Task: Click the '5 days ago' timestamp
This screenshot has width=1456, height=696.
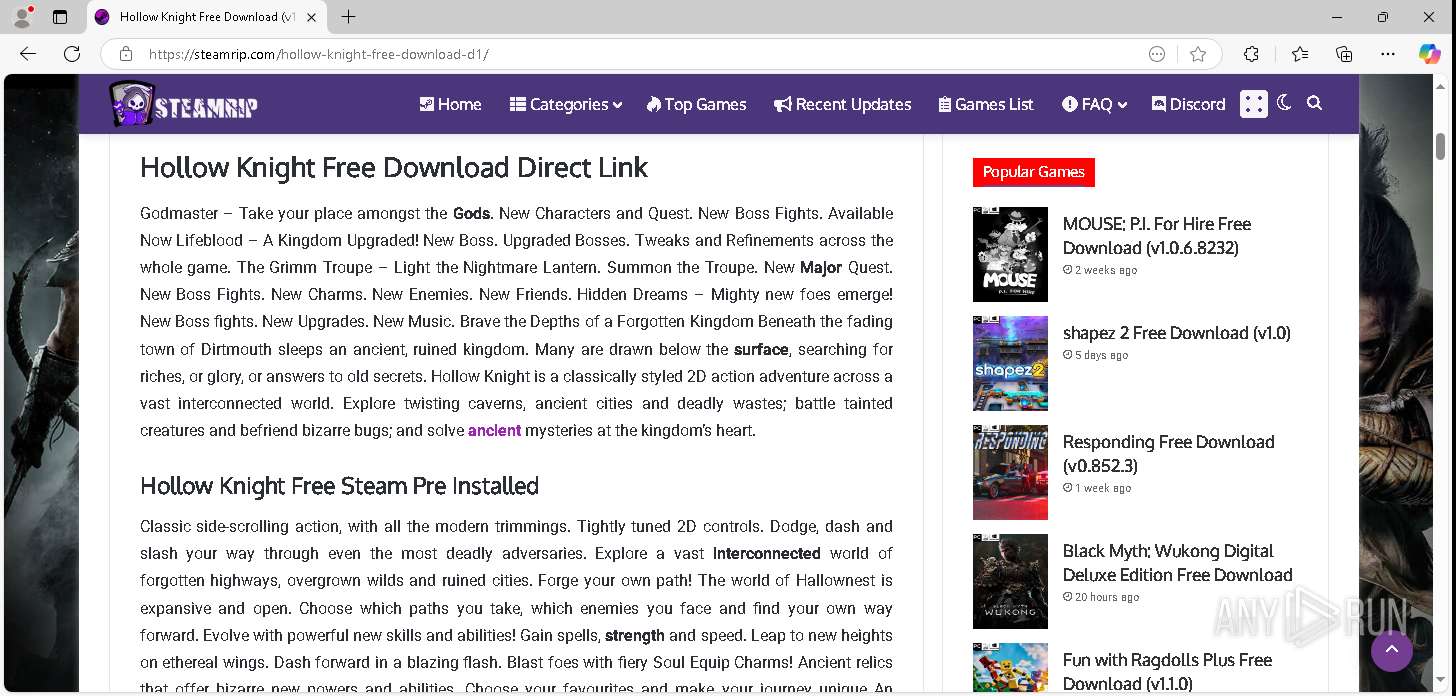Action: coord(1096,355)
